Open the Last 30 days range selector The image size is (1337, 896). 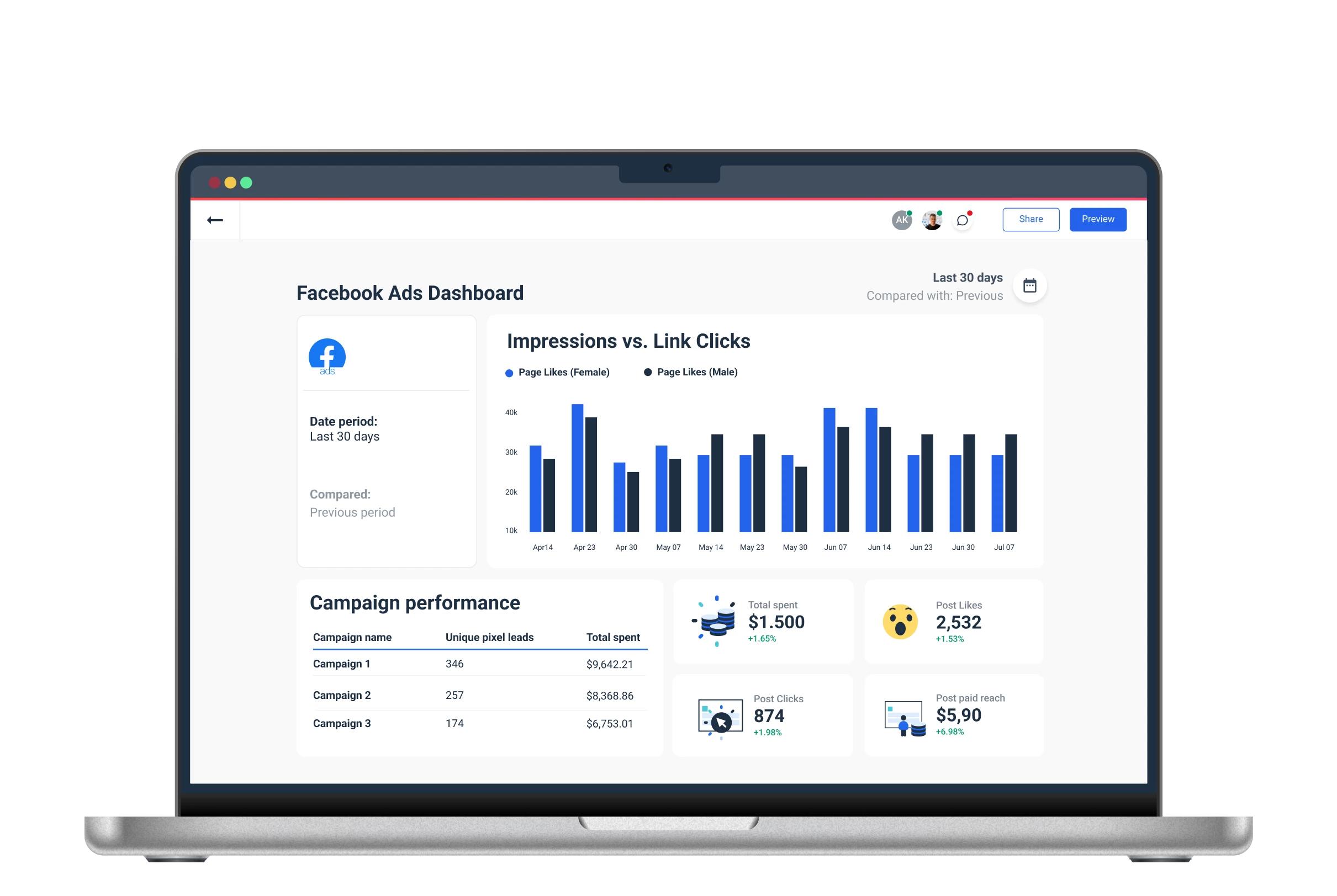coord(967,278)
